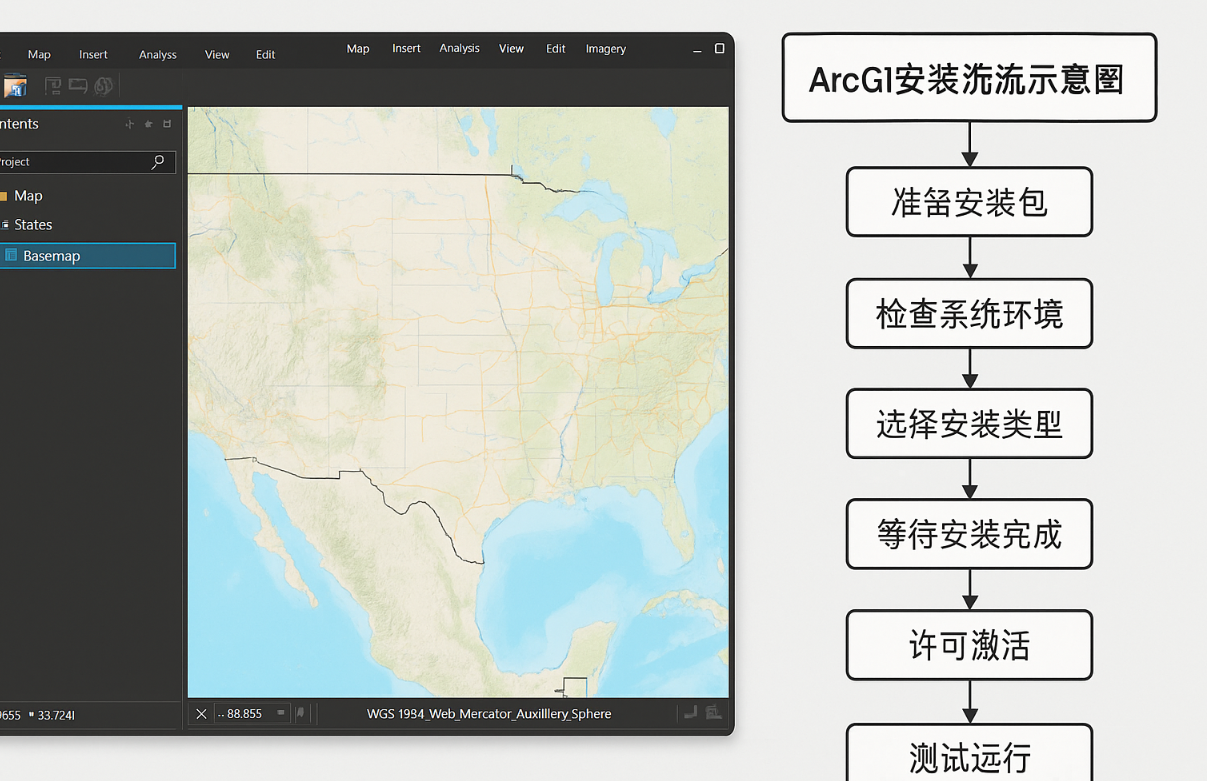Click the WGS 1984_Web_Mercator_Auxilllery_Sphere text
This screenshot has width=1207, height=781.
pyautogui.click(x=489, y=714)
